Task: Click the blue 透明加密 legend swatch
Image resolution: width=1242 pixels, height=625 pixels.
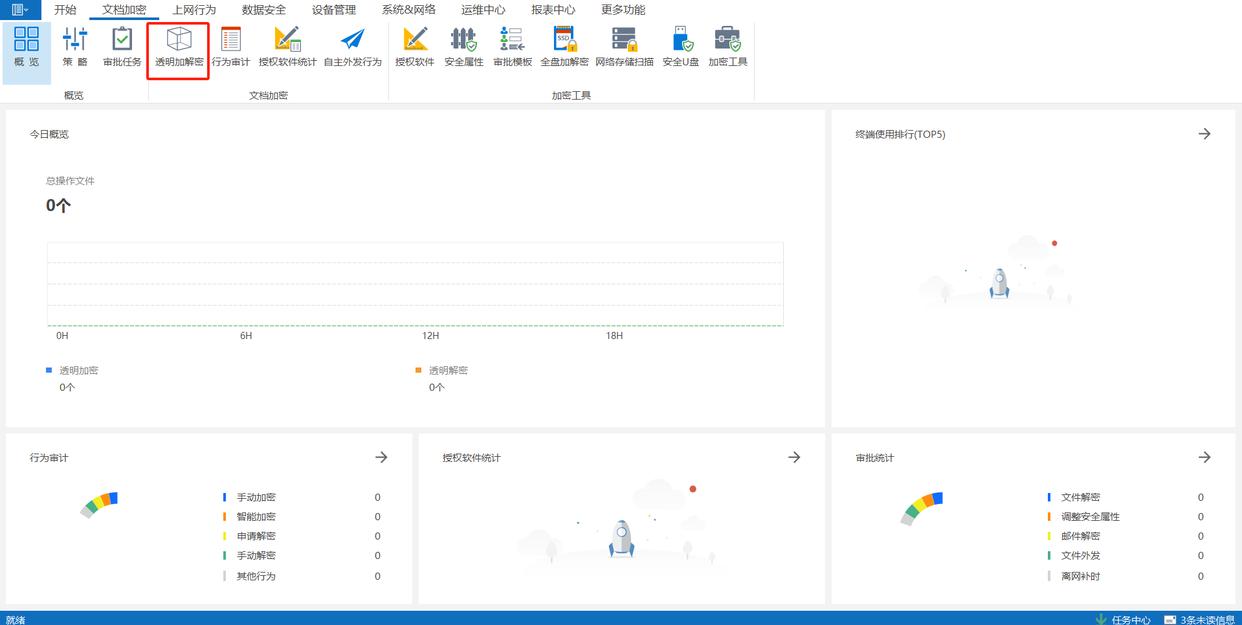Action: click(x=49, y=370)
